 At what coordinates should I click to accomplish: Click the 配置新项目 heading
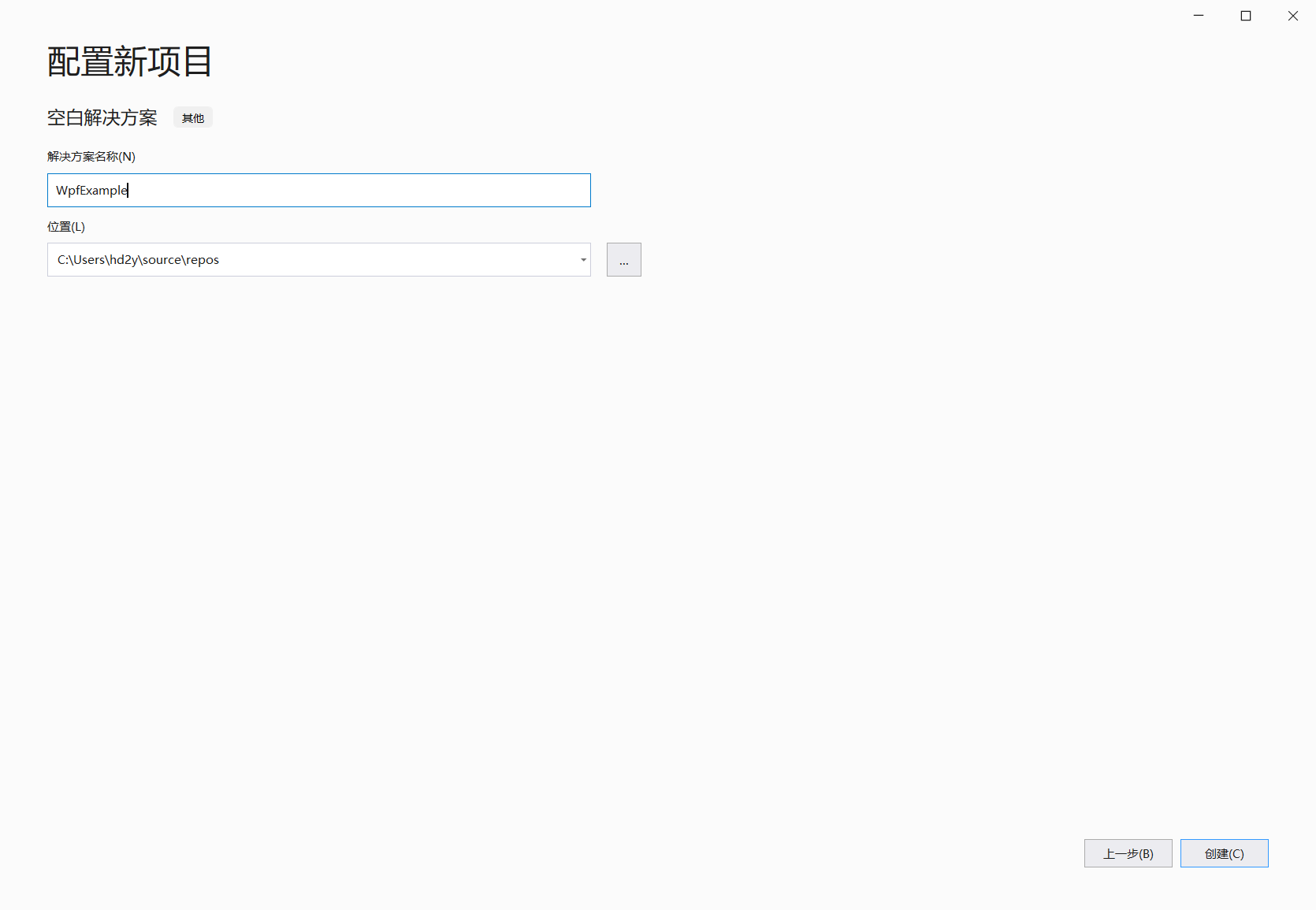point(130,61)
